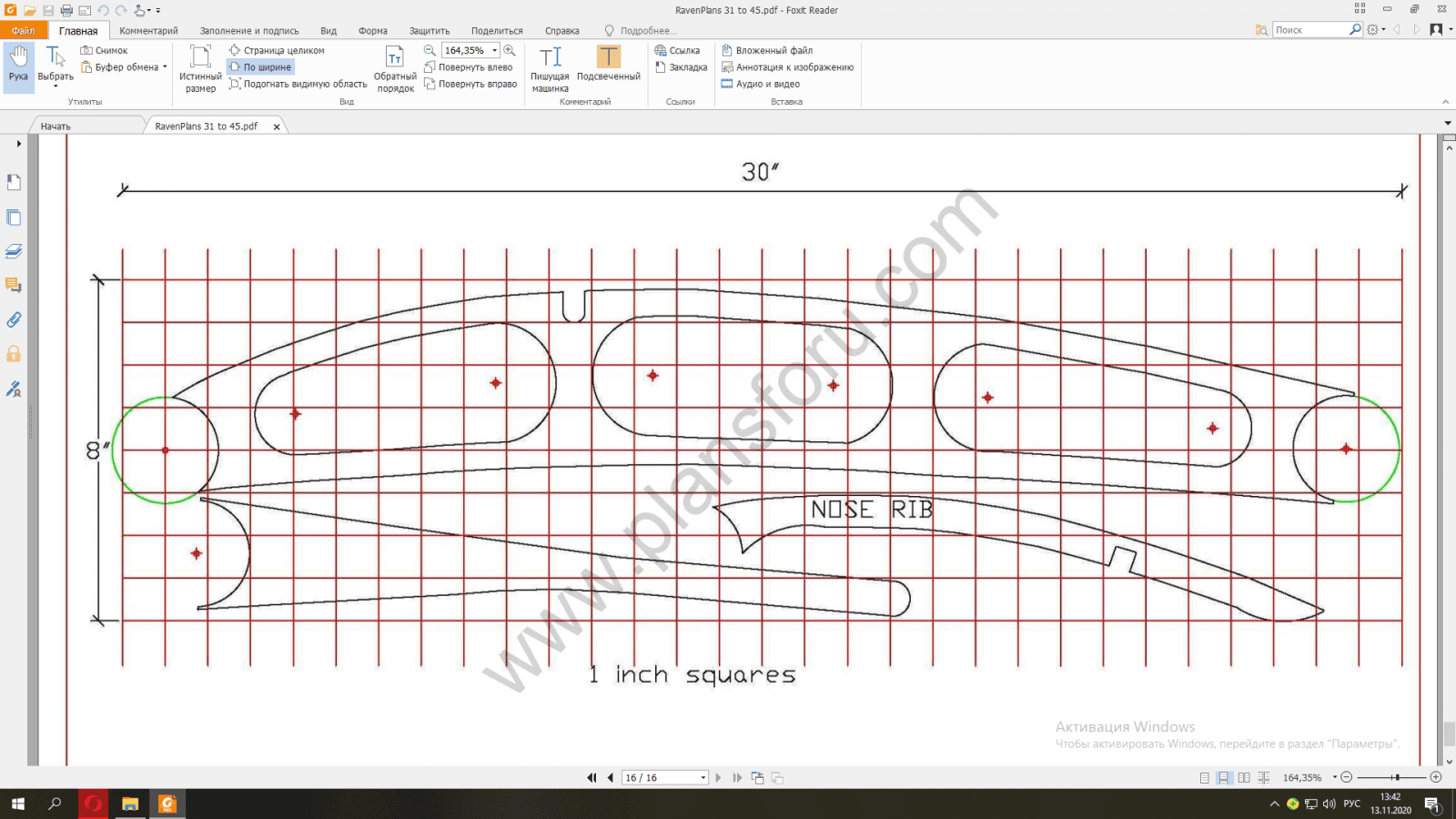1456x819 pixels.
Task: Open the Layers panel in sidebar
Action: [x=14, y=251]
